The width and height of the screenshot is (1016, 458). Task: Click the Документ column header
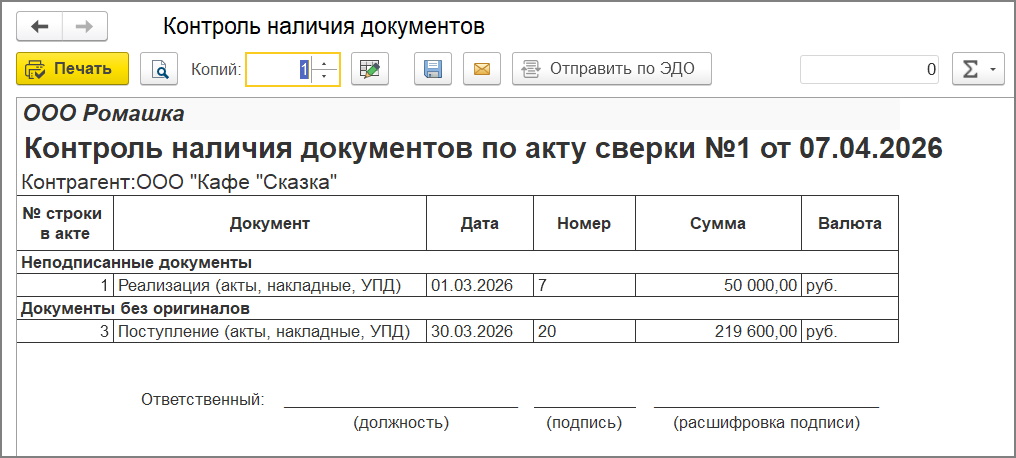pos(270,223)
